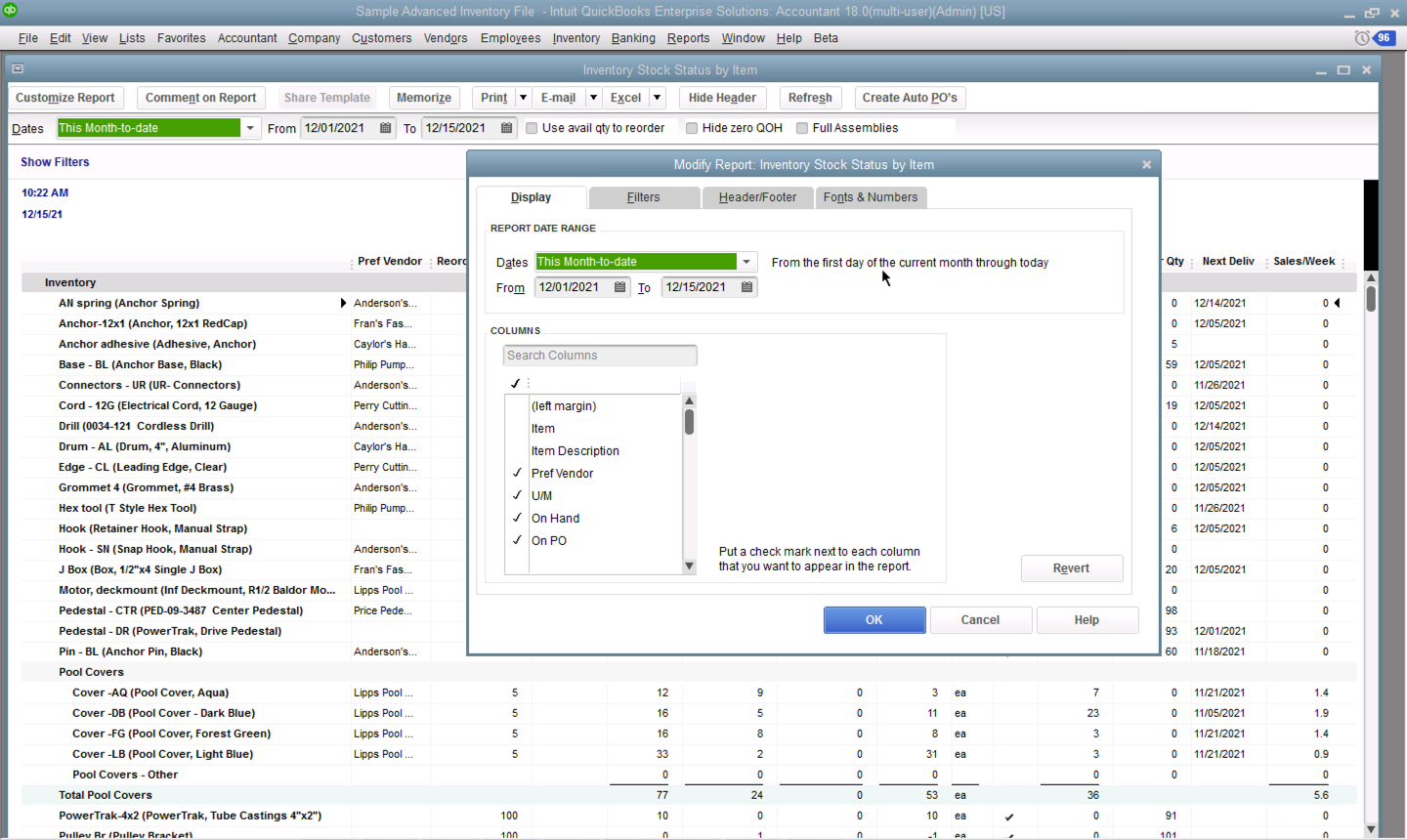Viewport: 1407px width, 840px height.
Task: Click OK to apply report changes
Action: click(x=874, y=620)
